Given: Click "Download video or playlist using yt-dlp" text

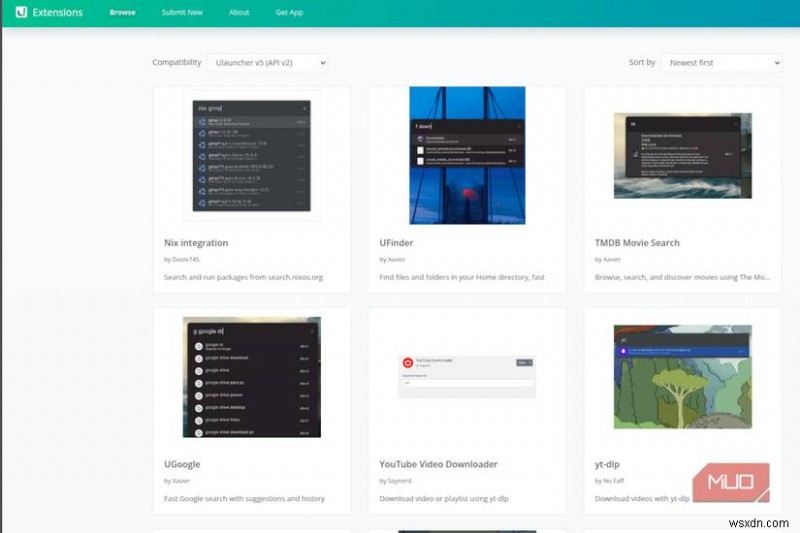Looking at the screenshot, I should (x=444, y=498).
